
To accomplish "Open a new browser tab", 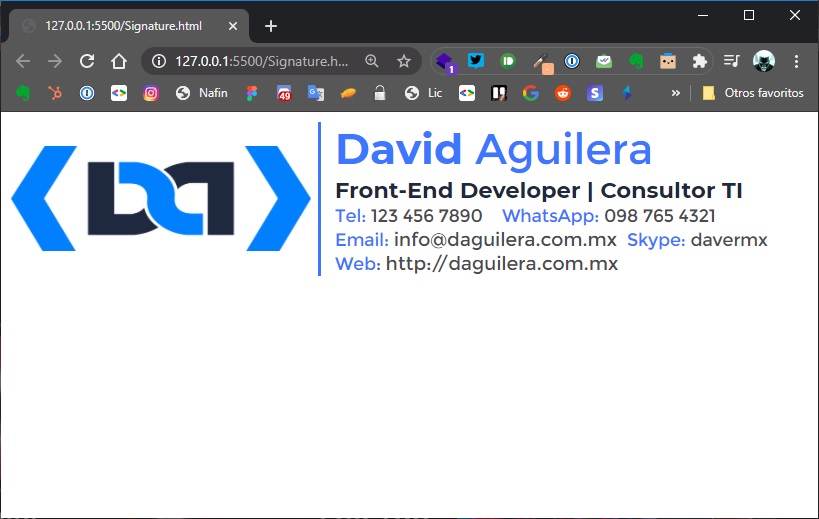I will [x=271, y=26].
